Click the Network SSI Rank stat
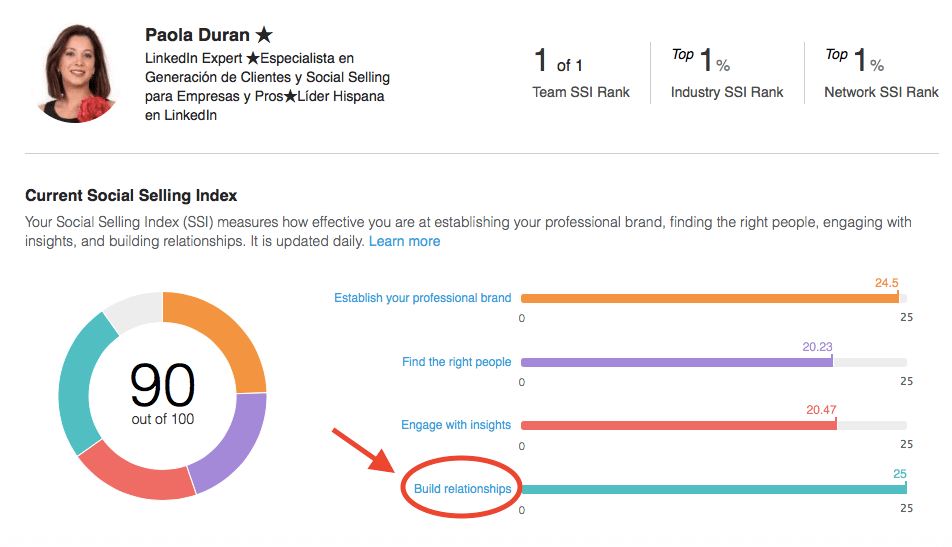The height and width of the screenshot is (547, 952). pos(881,73)
